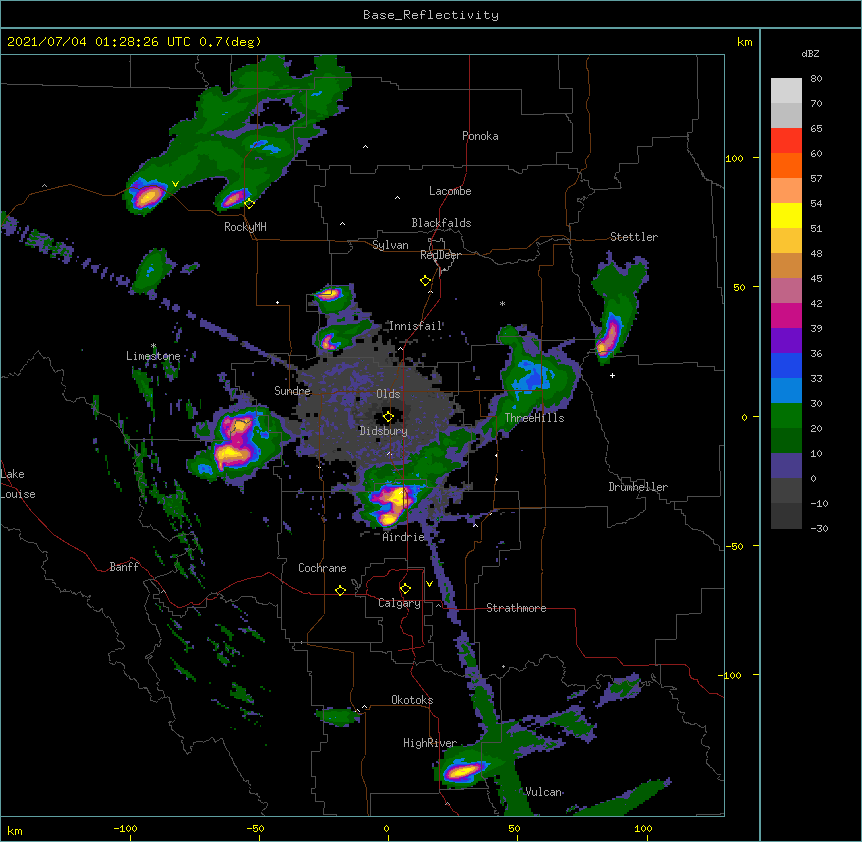Image resolution: width=862 pixels, height=842 pixels.
Task: Select the red swatch in the dBZ legend
Action: (x=786, y=140)
